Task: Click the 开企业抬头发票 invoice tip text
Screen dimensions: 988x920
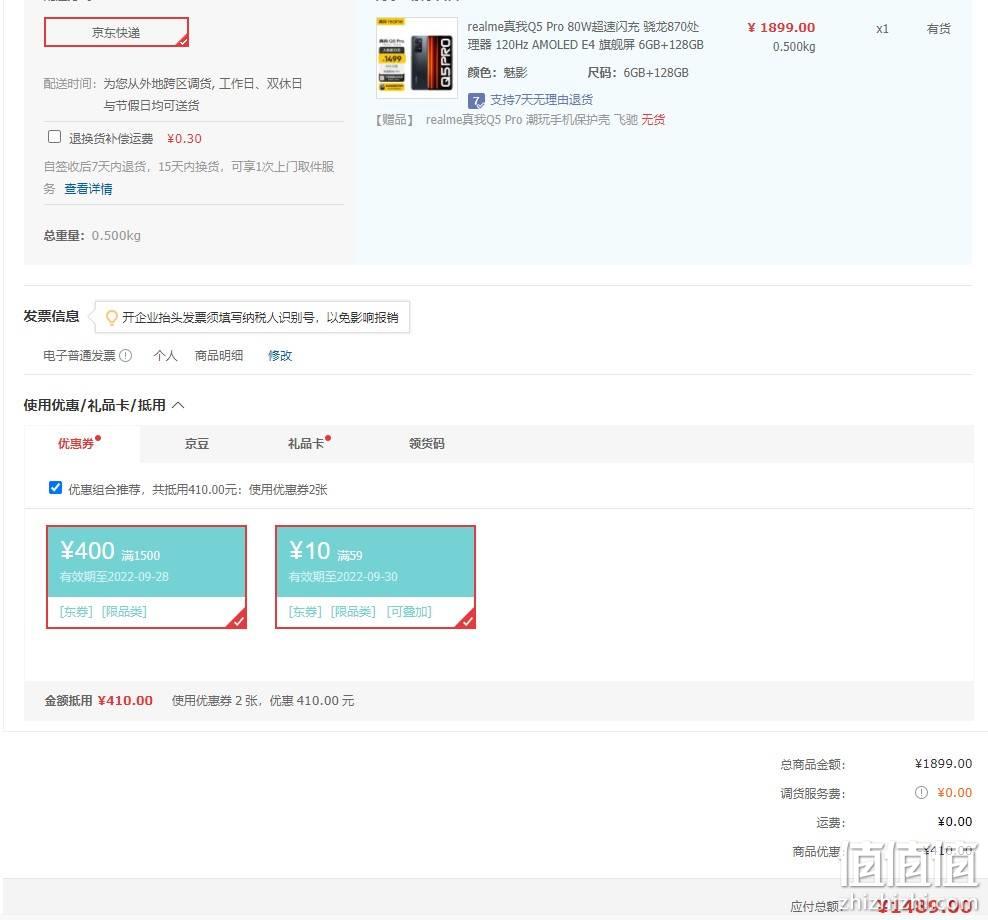Action: coord(260,318)
